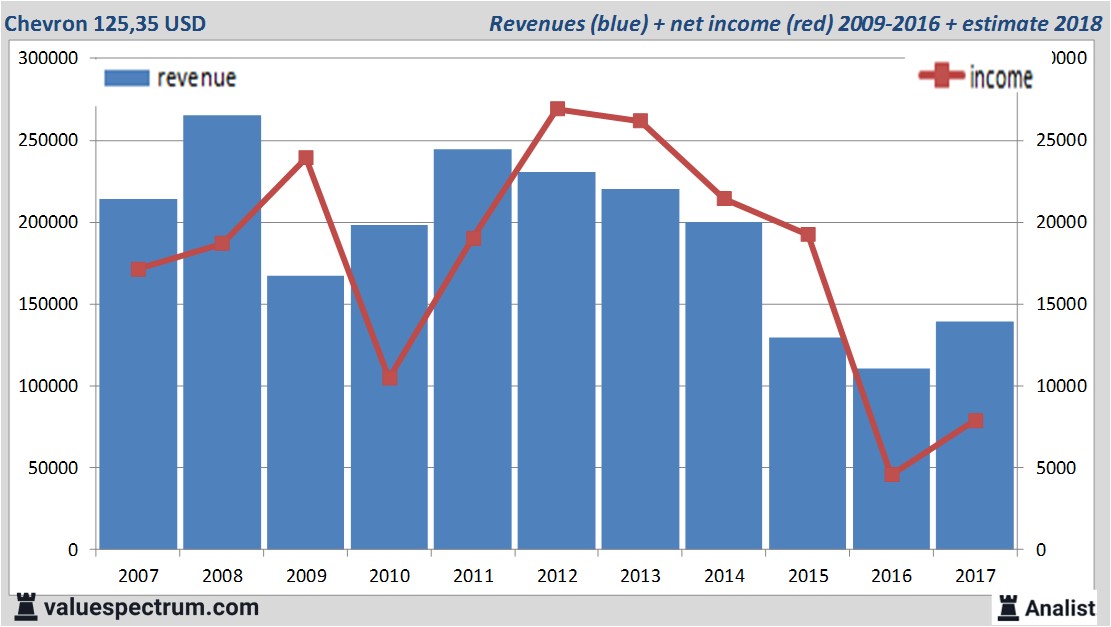
Task: Select the 2010 revenue bar
Action: 389,387
